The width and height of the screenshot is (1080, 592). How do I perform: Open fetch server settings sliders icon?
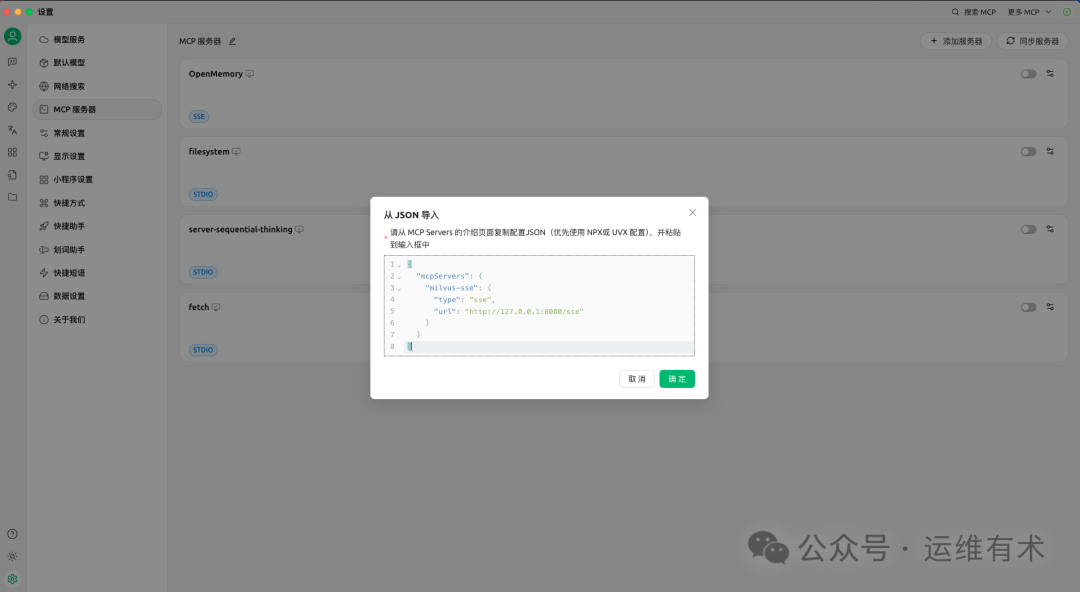click(1050, 307)
